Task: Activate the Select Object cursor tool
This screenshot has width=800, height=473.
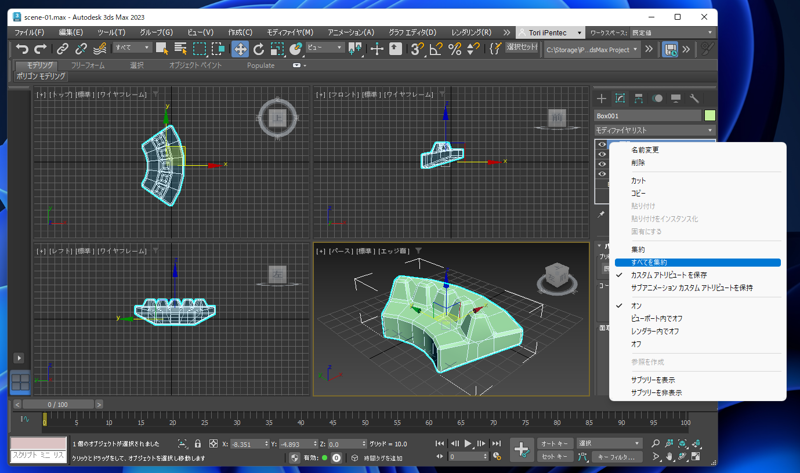Action: click(162, 48)
